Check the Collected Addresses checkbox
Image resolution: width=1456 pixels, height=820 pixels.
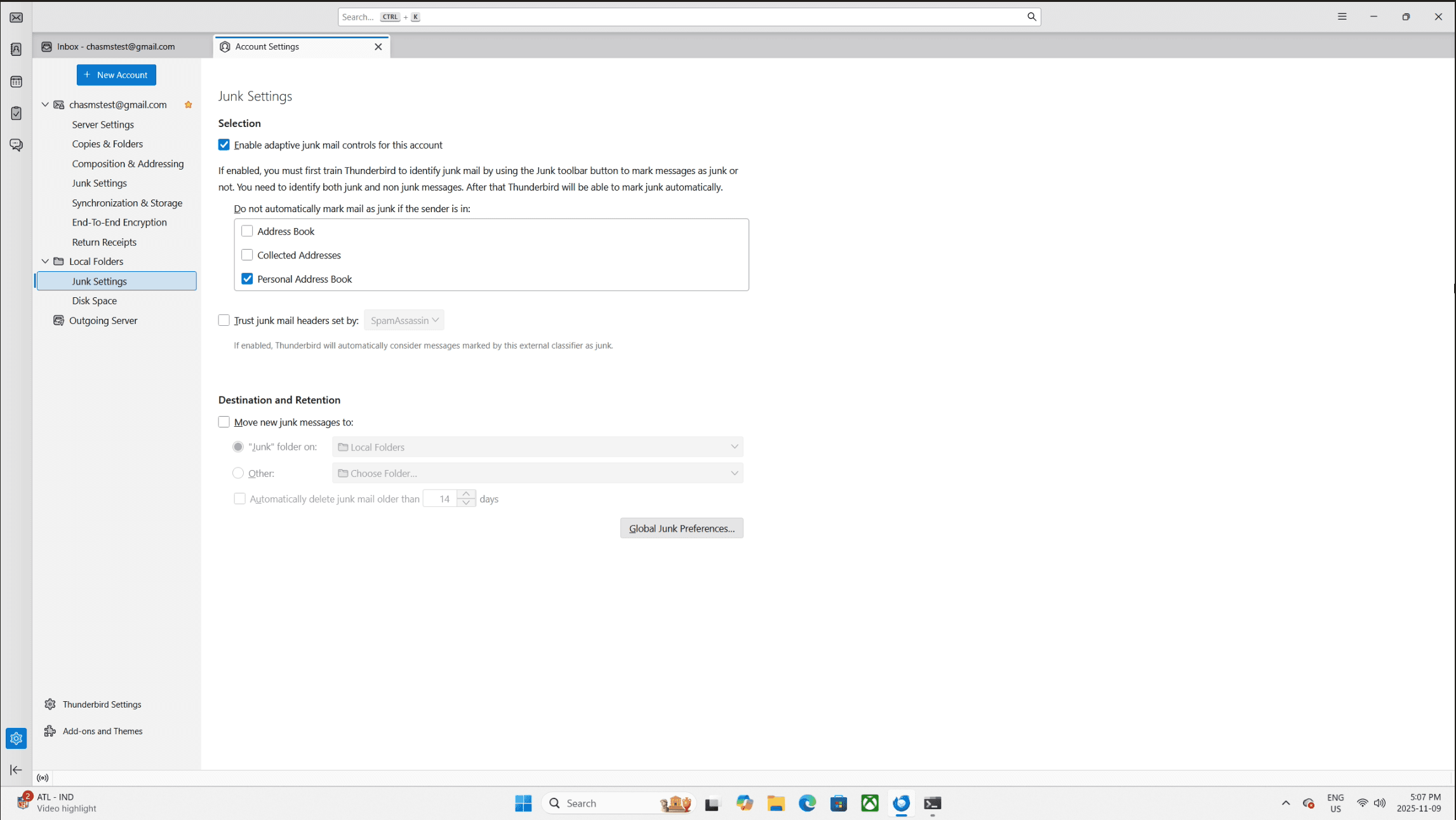tap(247, 255)
